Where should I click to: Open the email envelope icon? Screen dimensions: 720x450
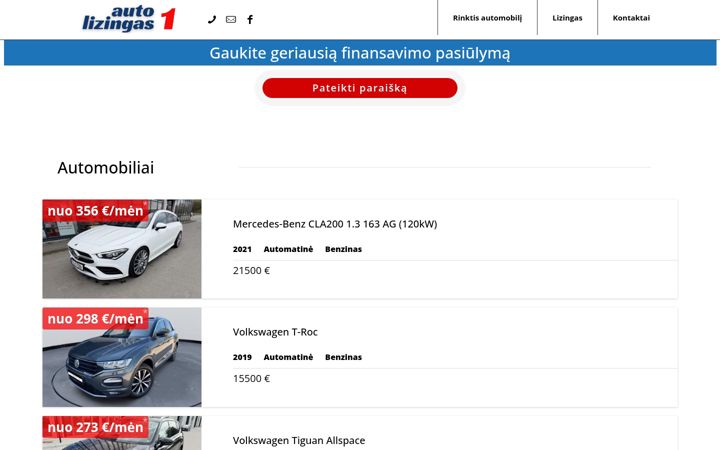tap(231, 19)
